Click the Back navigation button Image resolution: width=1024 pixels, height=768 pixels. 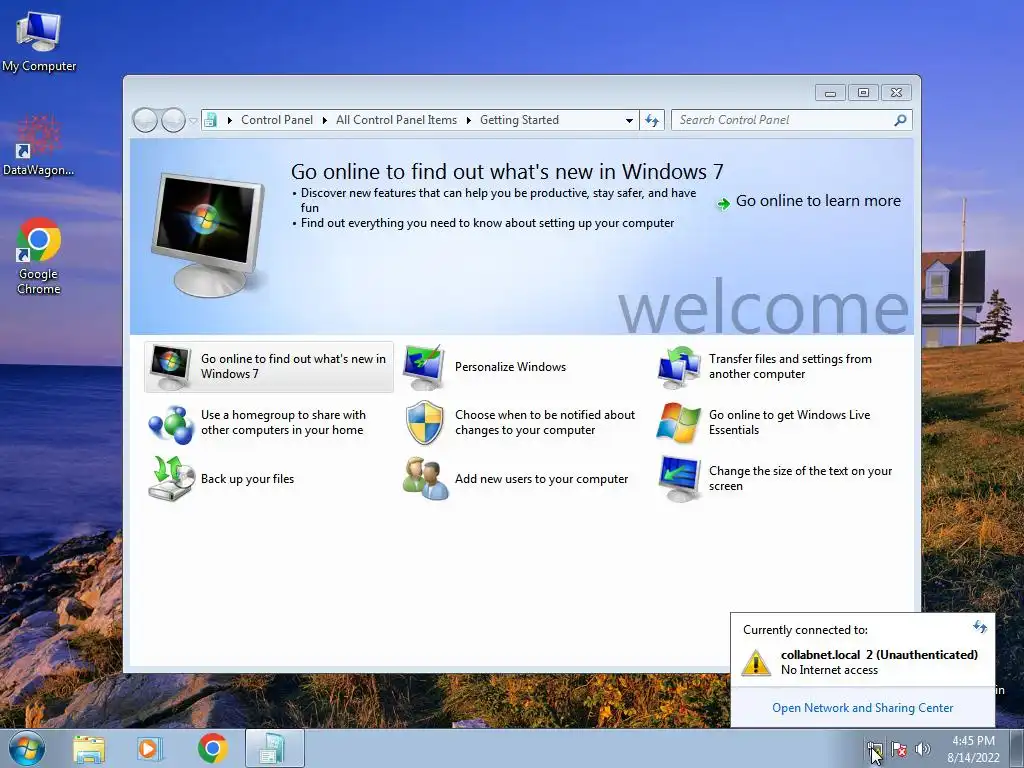click(x=145, y=120)
